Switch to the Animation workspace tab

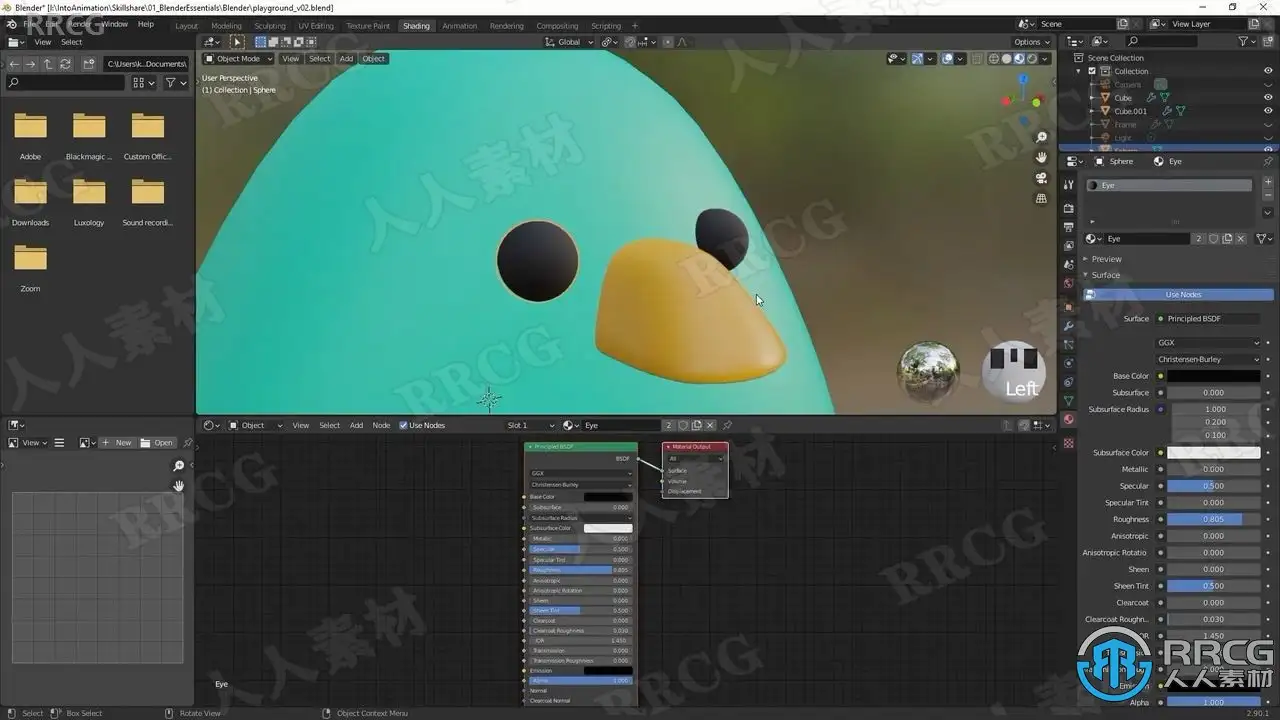coord(460,26)
